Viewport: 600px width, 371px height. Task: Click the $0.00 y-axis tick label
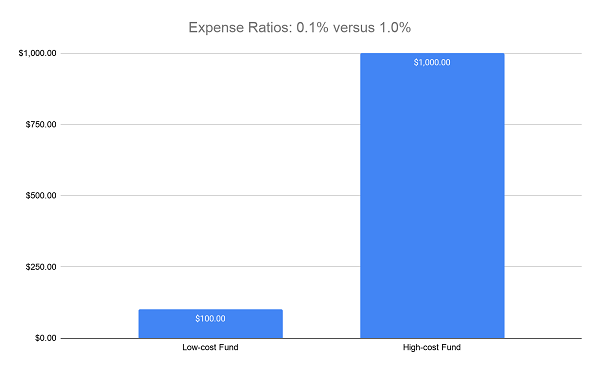click(x=46, y=338)
